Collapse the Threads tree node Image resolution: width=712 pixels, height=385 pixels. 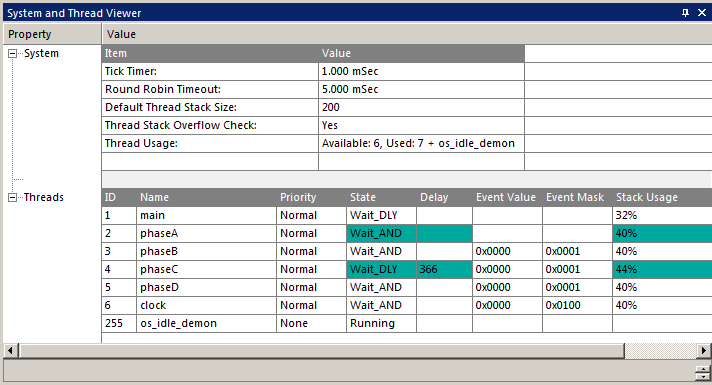coord(13,197)
